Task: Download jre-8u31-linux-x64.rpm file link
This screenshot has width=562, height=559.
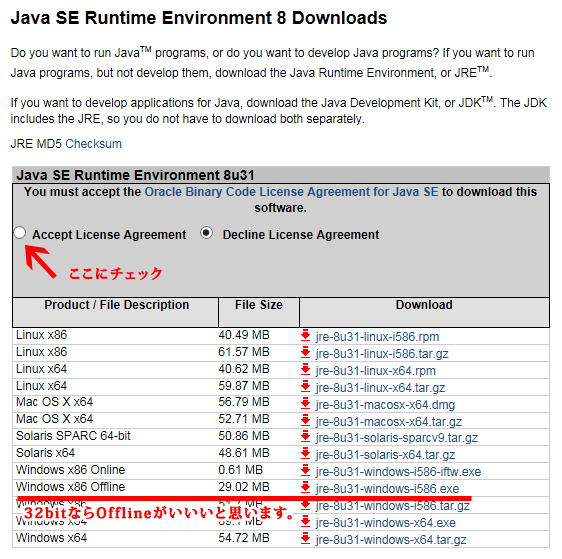Action: pyautogui.click(x=375, y=371)
